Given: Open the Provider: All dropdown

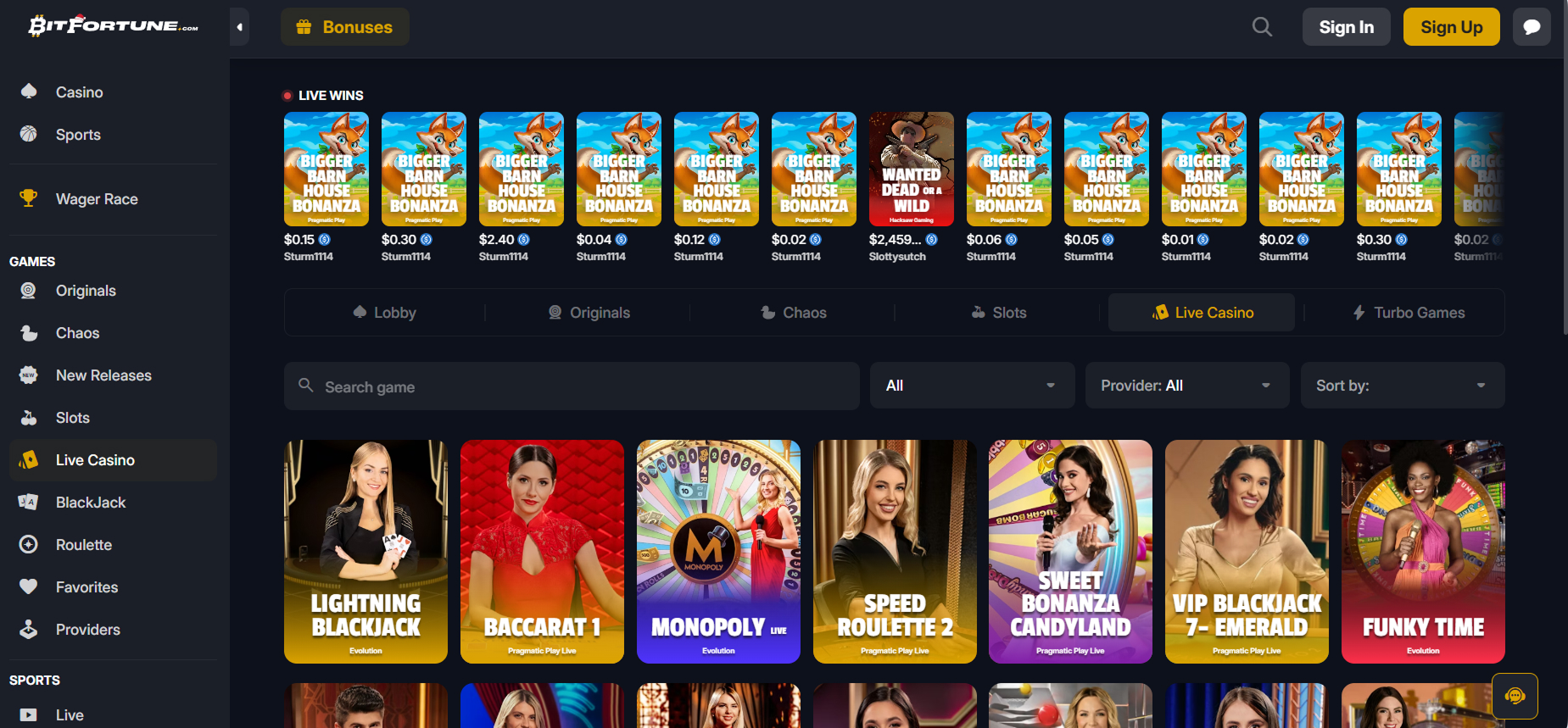Looking at the screenshot, I should pos(1186,386).
